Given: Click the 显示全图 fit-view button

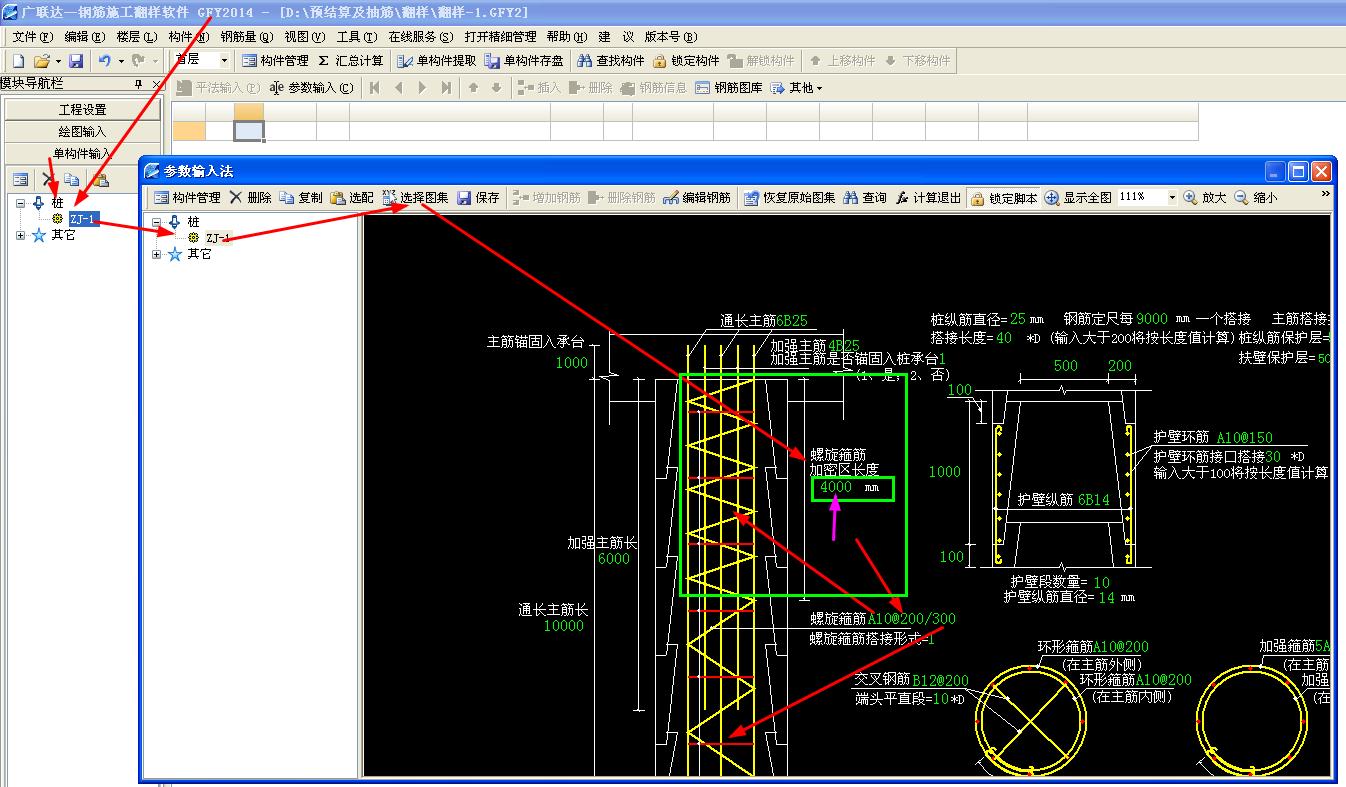Looking at the screenshot, I should tap(1078, 198).
